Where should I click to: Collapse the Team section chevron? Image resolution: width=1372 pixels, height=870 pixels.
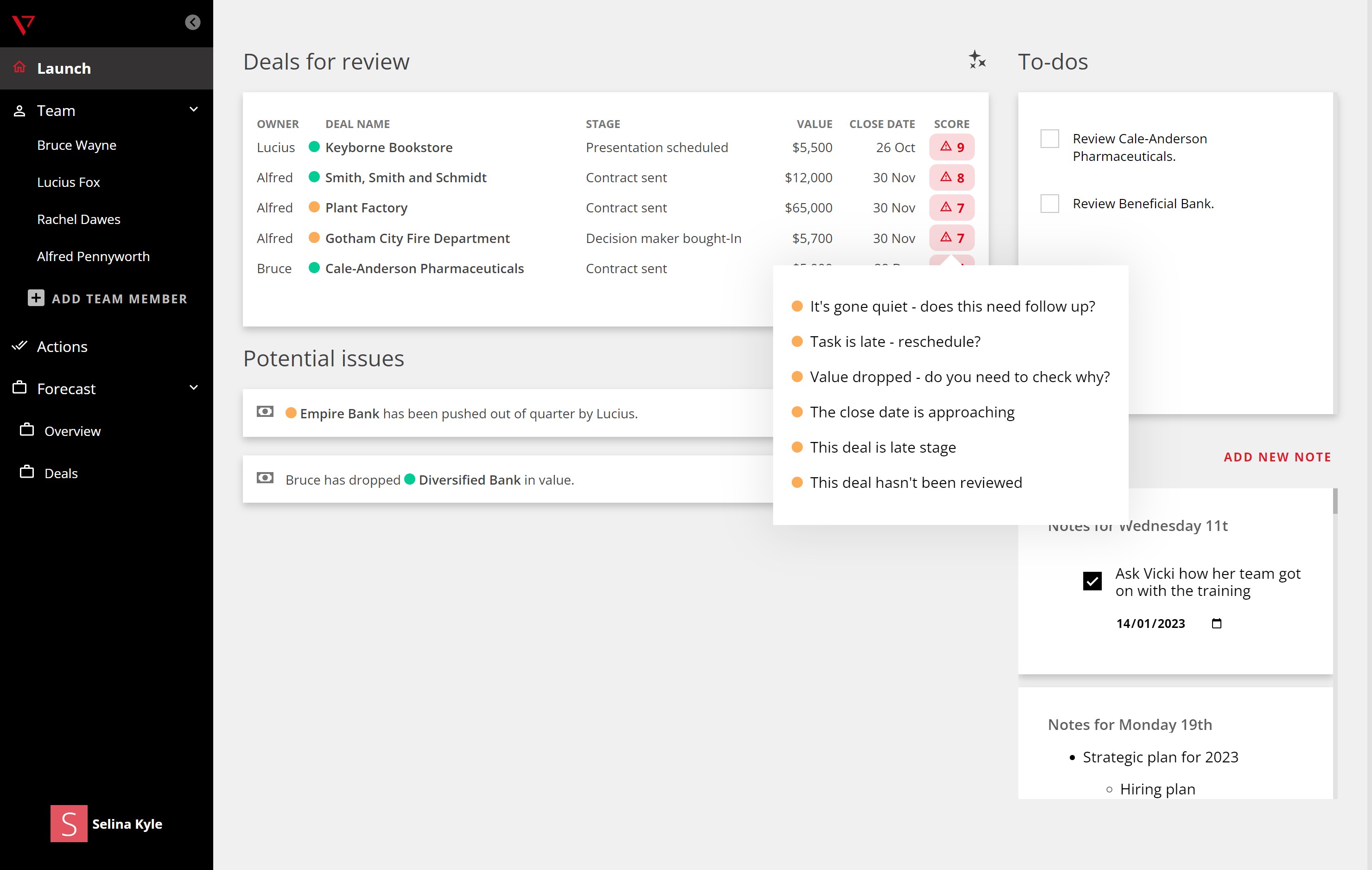pyautogui.click(x=194, y=109)
